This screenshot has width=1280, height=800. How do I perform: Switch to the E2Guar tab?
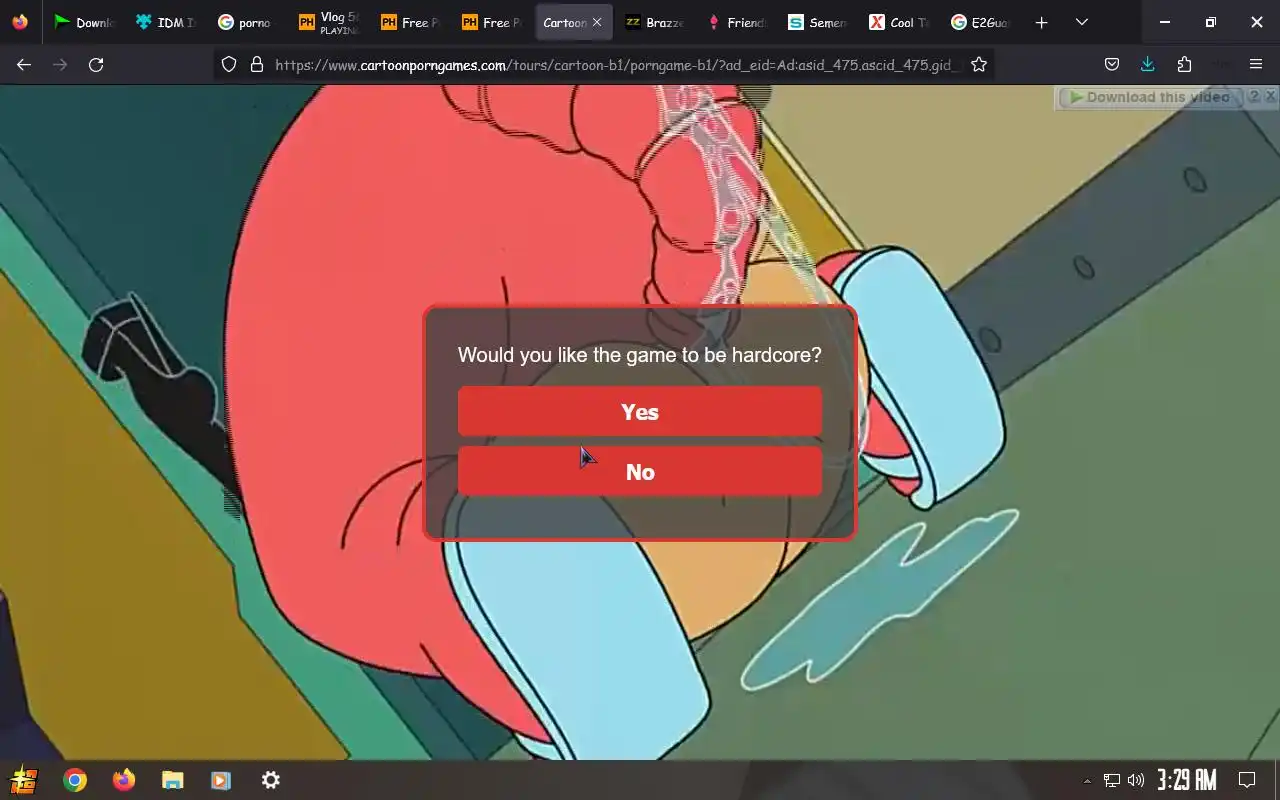[x=981, y=22]
